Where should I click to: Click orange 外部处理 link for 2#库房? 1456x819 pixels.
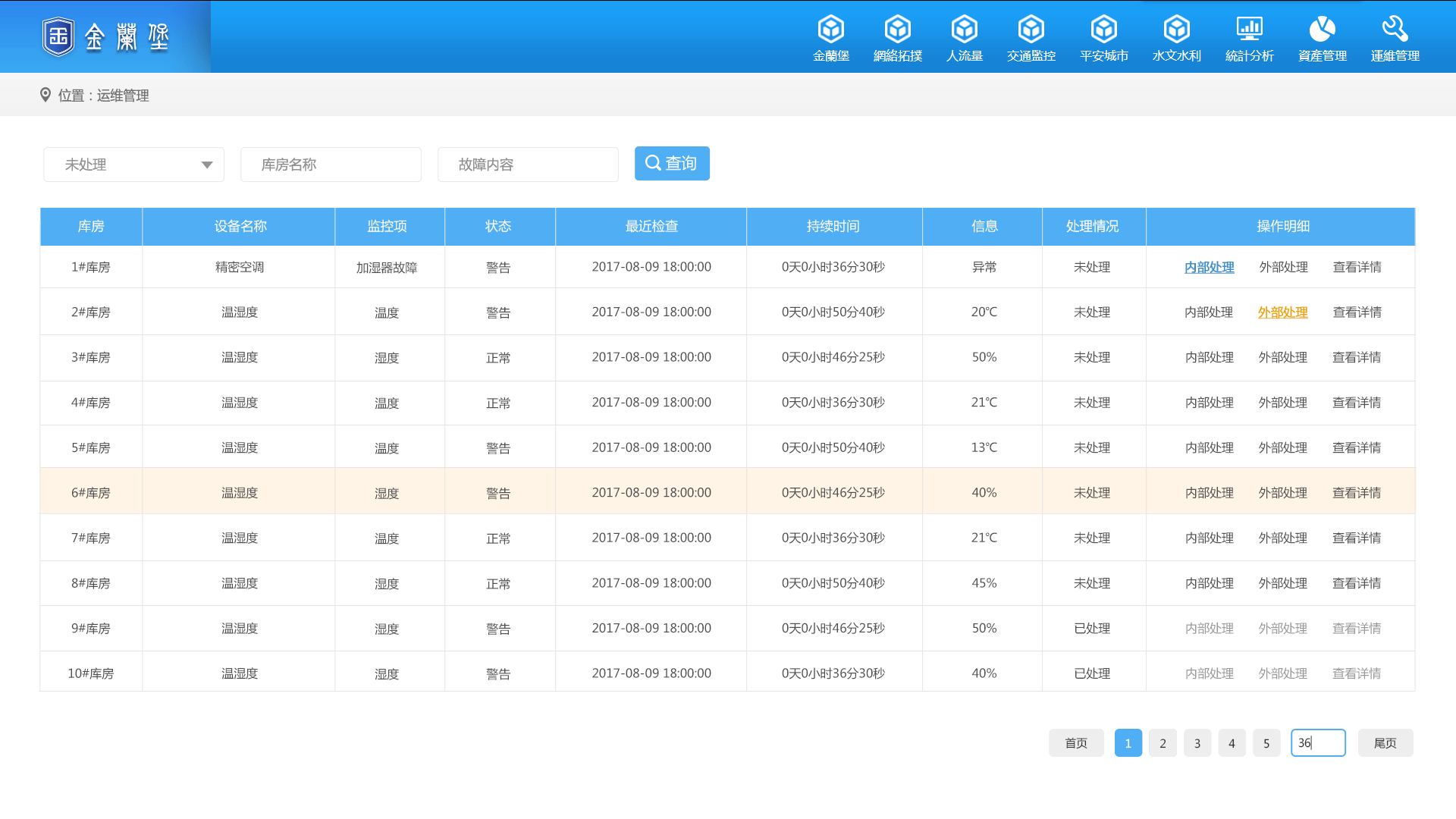tap(1282, 312)
